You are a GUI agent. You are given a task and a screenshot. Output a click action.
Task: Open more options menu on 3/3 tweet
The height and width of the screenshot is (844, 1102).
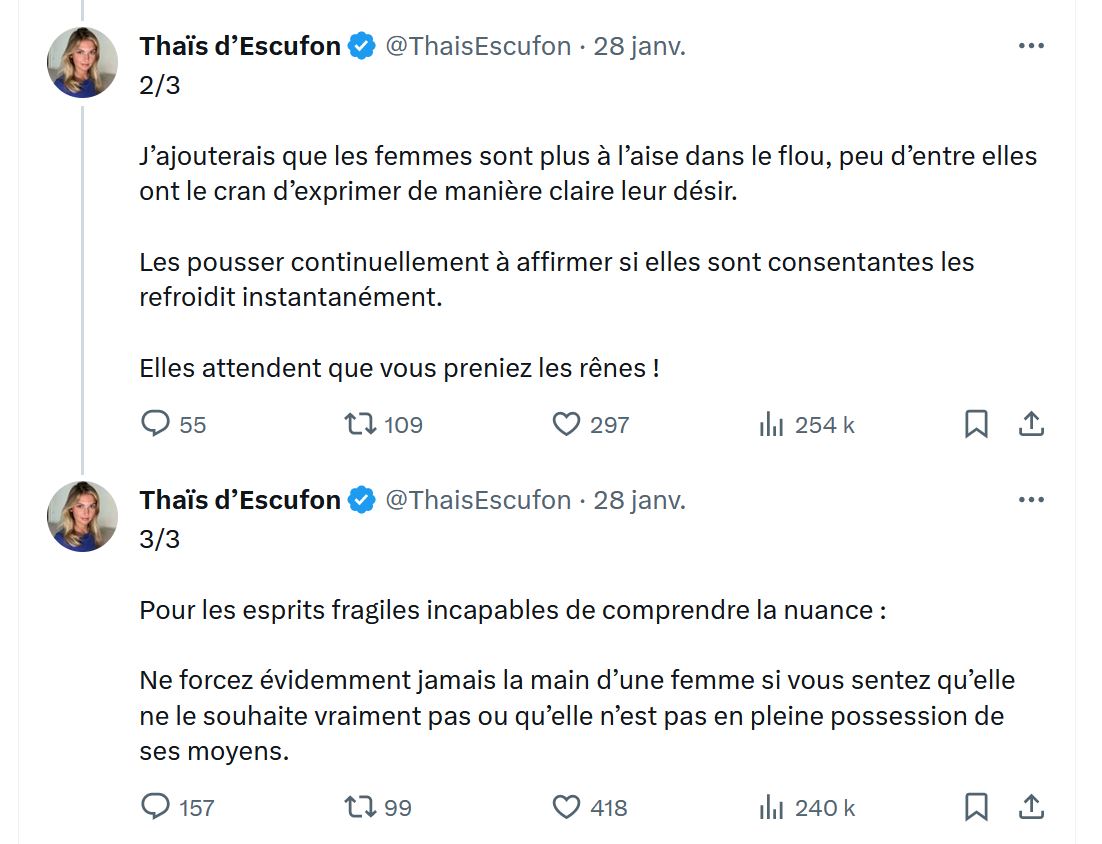(1031, 500)
